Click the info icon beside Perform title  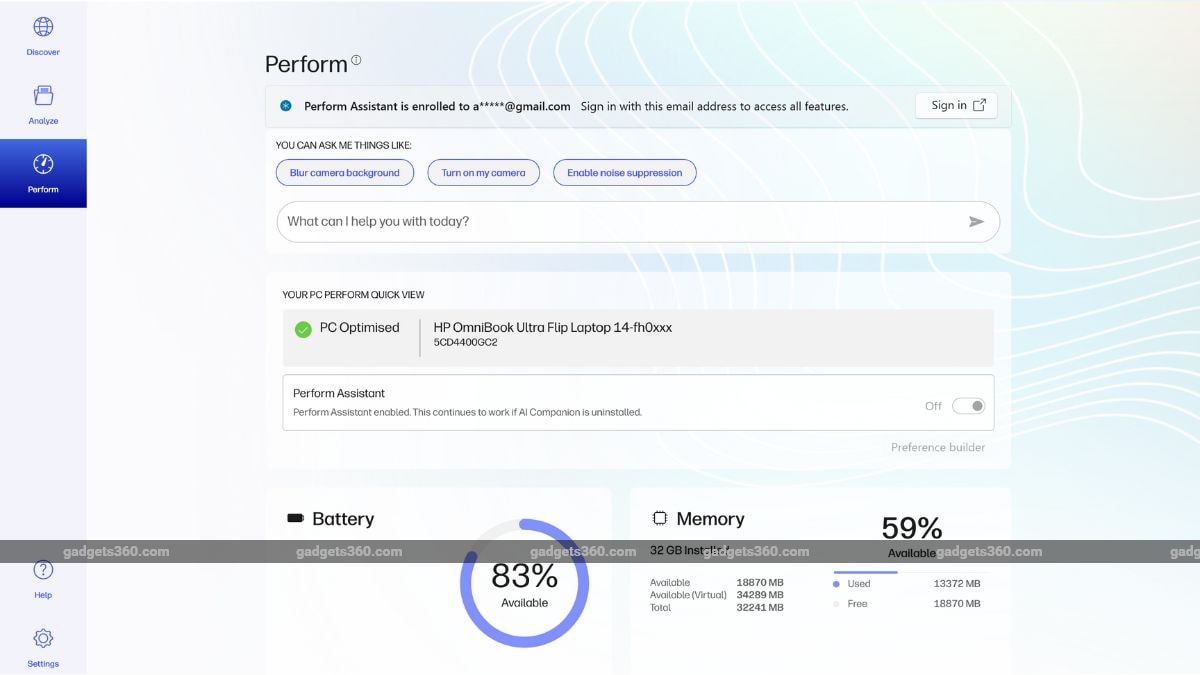356,60
